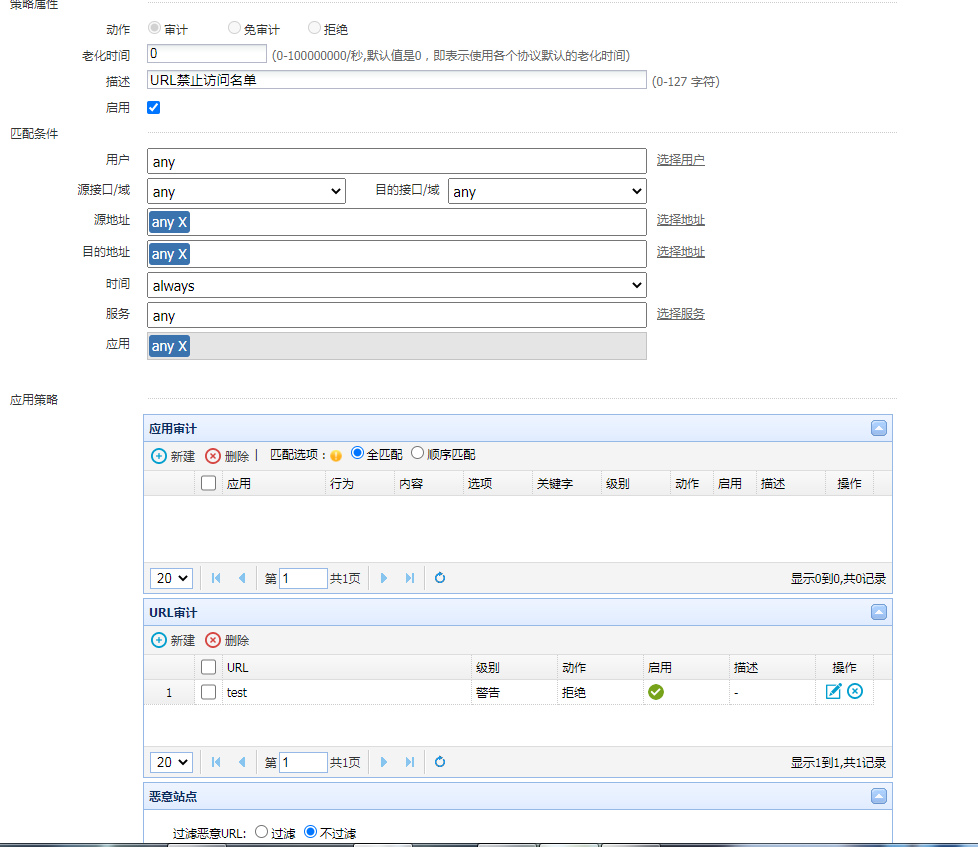This screenshot has height=847, width=978.
Task: Toggle the green enabled icon for test
Action: point(656,692)
